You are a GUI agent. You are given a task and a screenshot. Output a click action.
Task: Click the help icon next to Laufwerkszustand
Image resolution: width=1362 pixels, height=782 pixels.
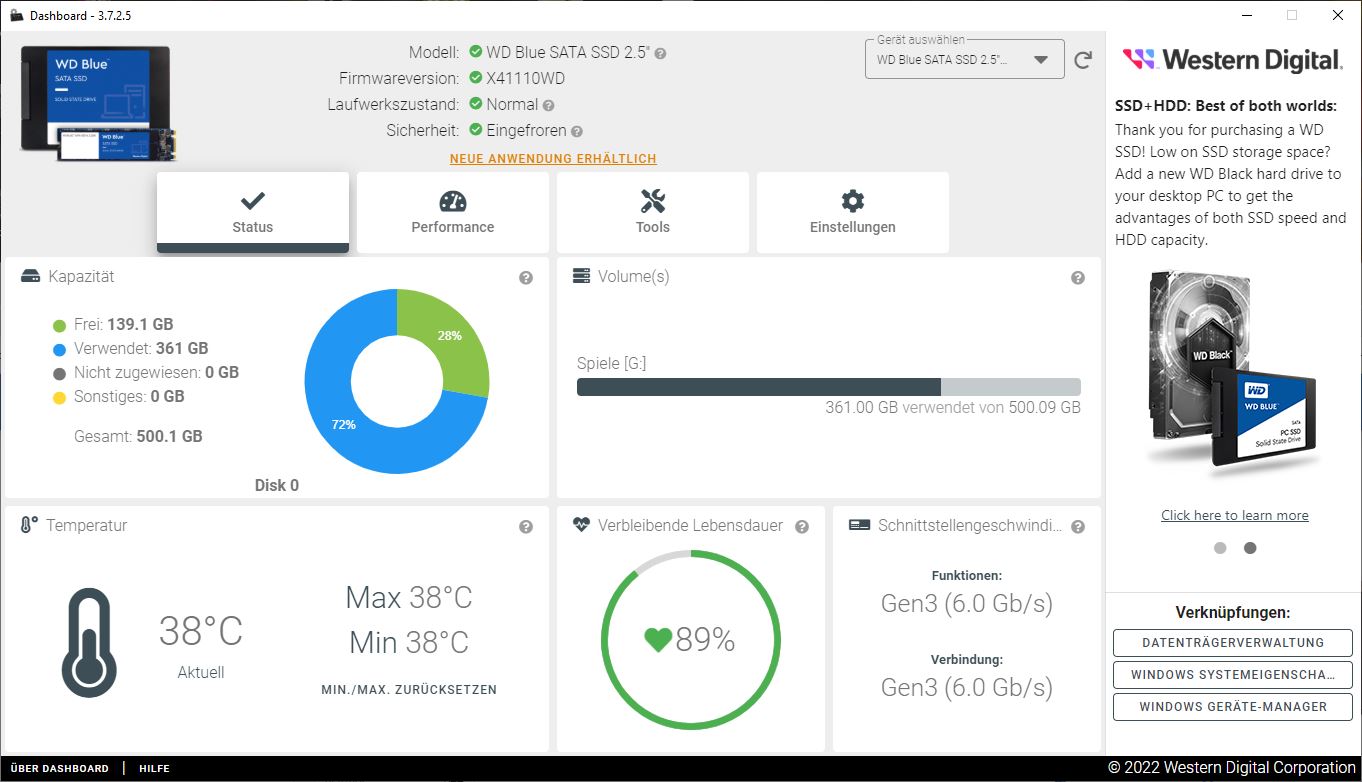(548, 105)
